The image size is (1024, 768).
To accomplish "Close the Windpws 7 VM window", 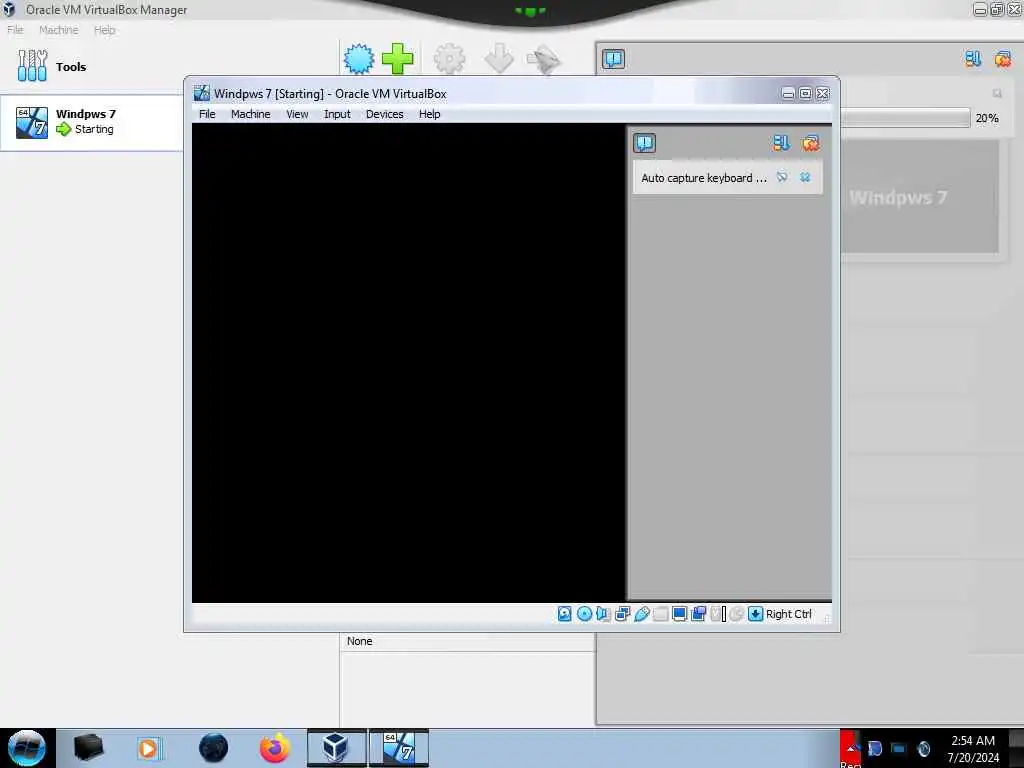I will [823, 93].
